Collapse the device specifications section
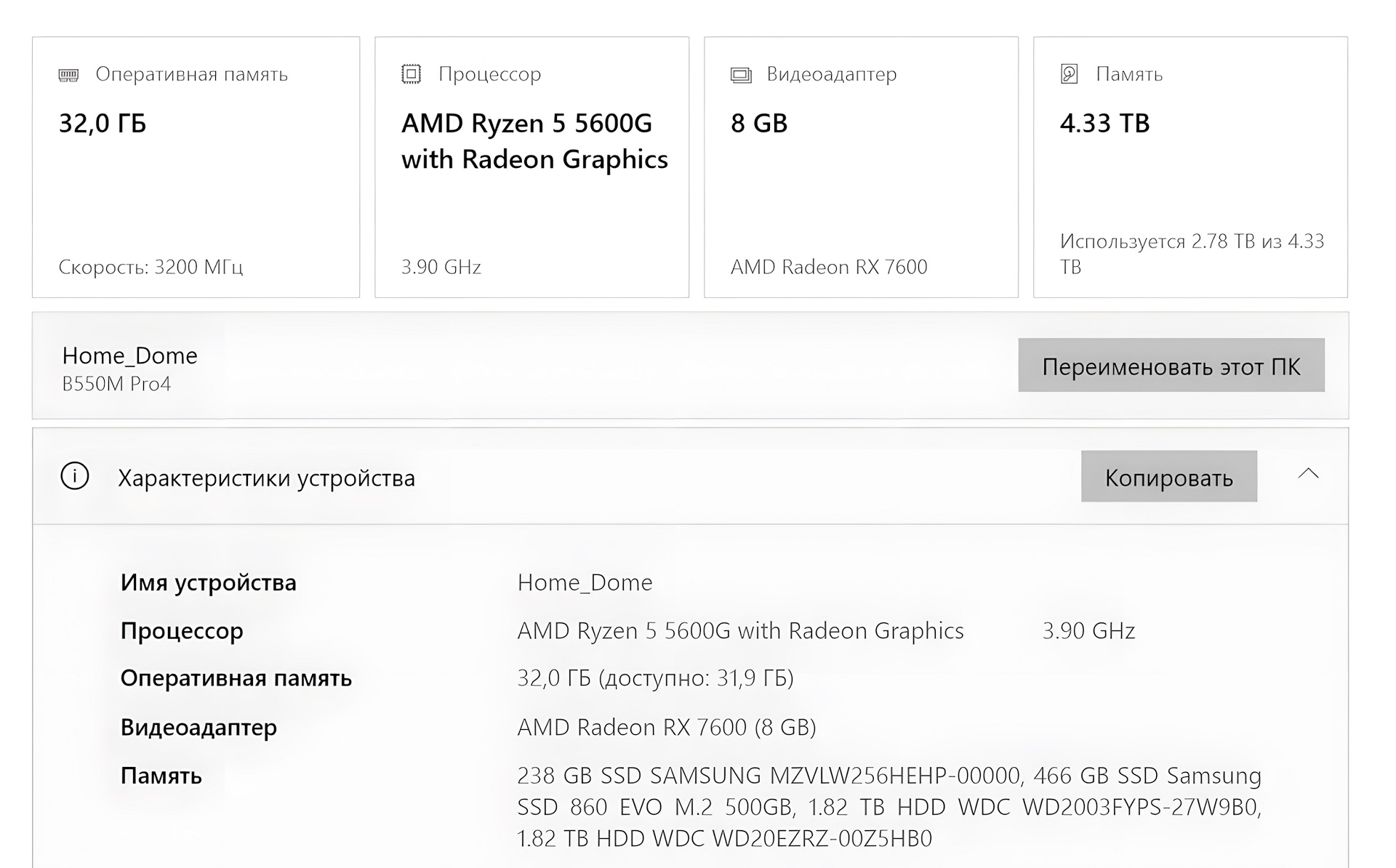 [1308, 475]
